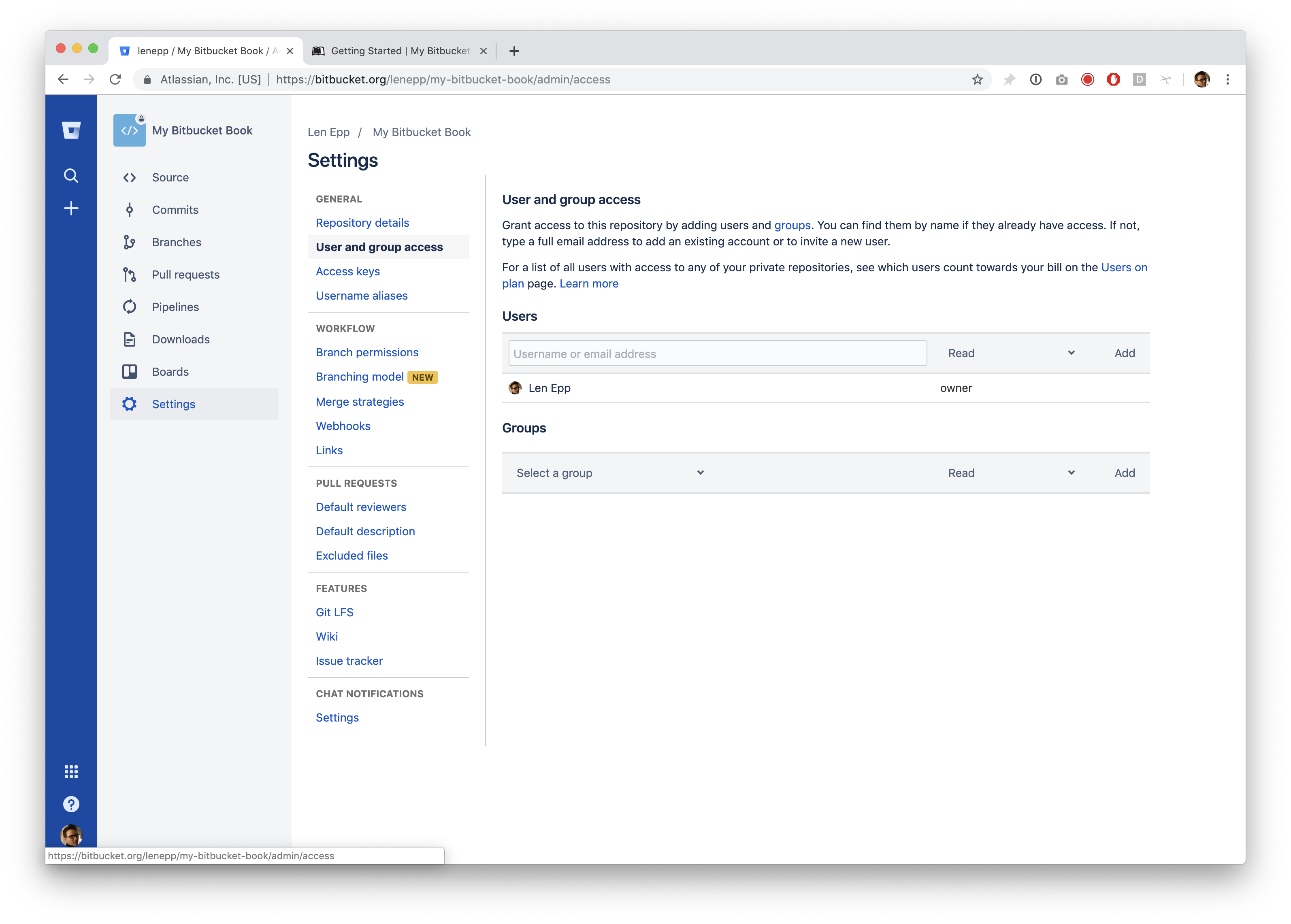The width and height of the screenshot is (1291, 924).
Task: Open Users permission Read dropdown
Action: point(1011,353)
